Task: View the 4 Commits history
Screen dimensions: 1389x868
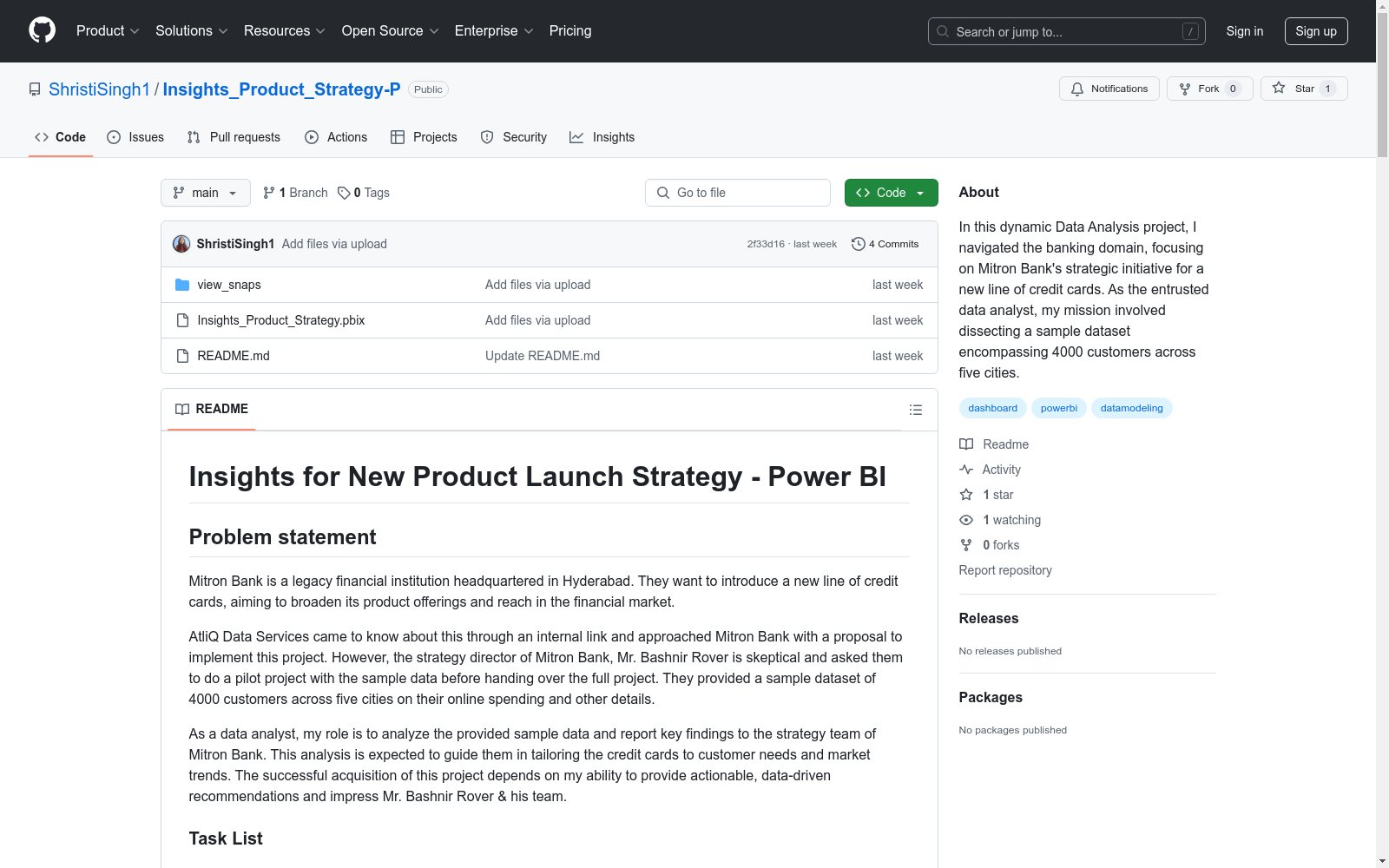Action: click(885, 244)
